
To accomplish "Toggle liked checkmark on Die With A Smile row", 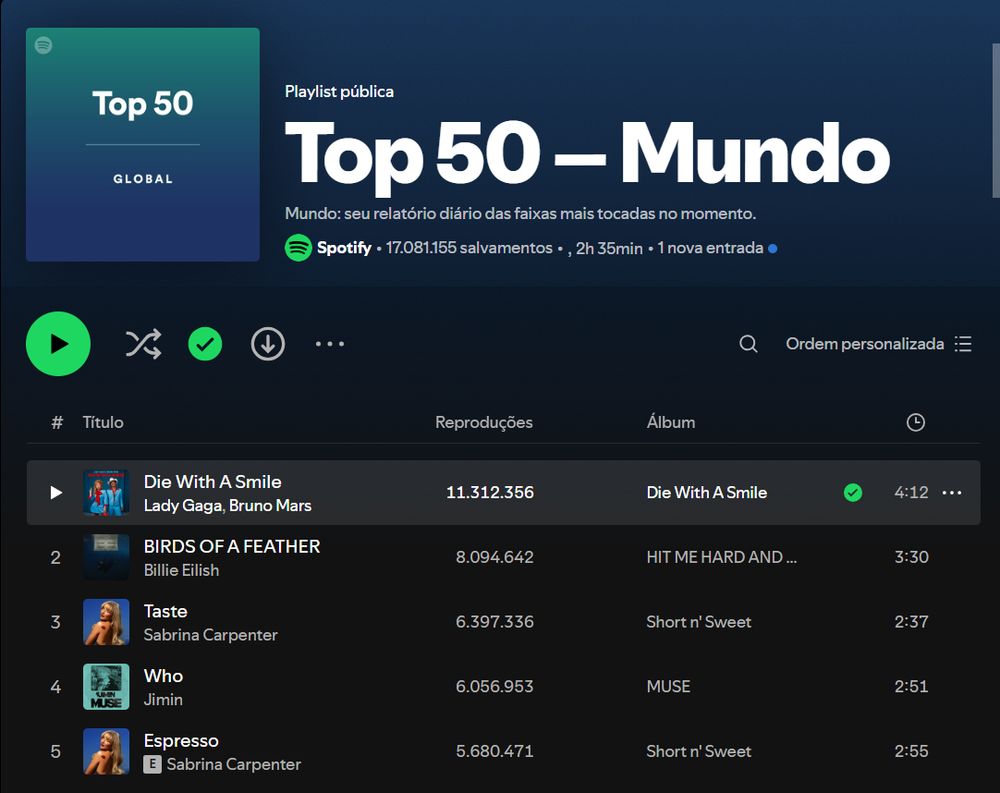I will click(853, 493).
